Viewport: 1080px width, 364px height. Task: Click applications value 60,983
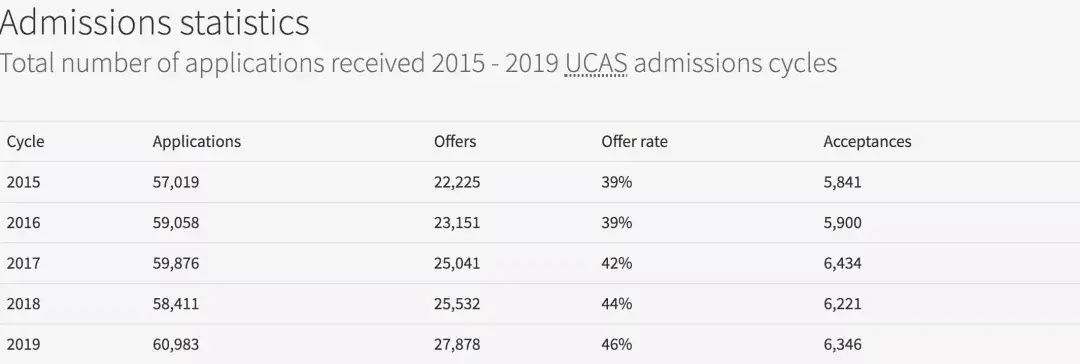coord(176,344)
